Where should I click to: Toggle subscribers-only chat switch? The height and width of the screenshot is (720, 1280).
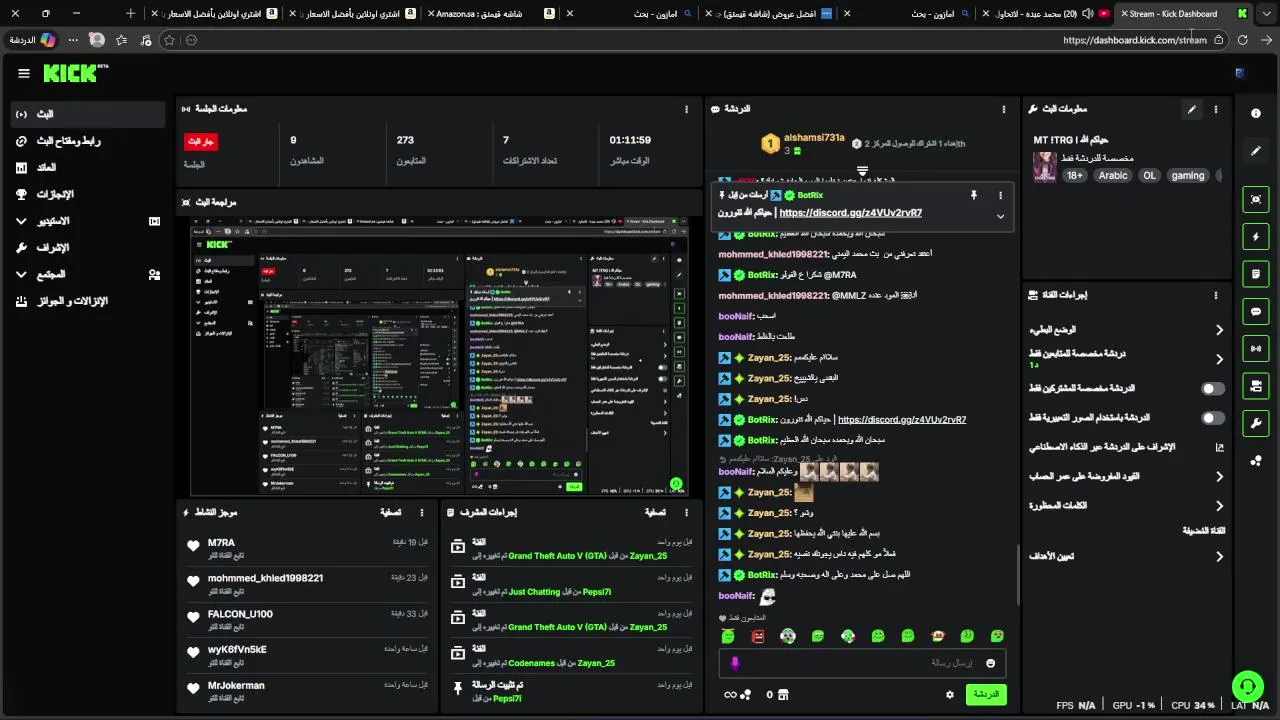coord(1213,388)
